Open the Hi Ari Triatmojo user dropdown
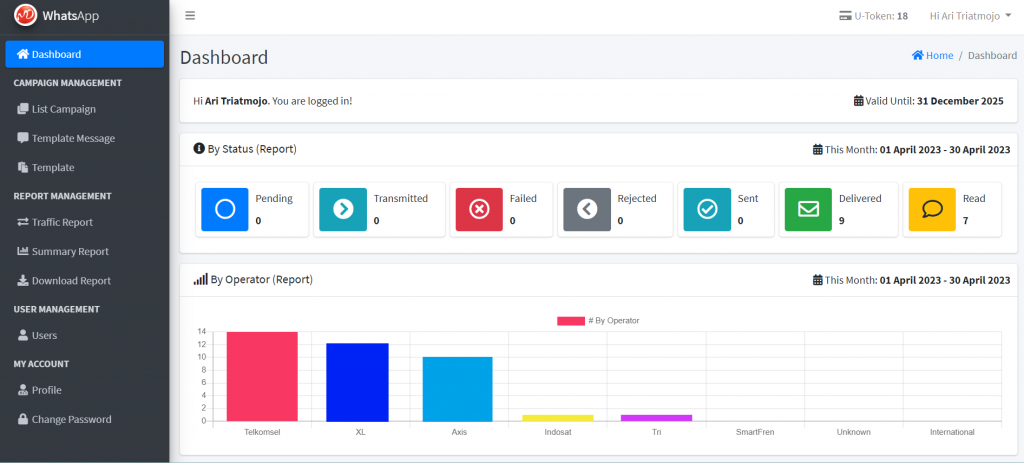Screen dimensions: 1024x463 coord(969,16)
